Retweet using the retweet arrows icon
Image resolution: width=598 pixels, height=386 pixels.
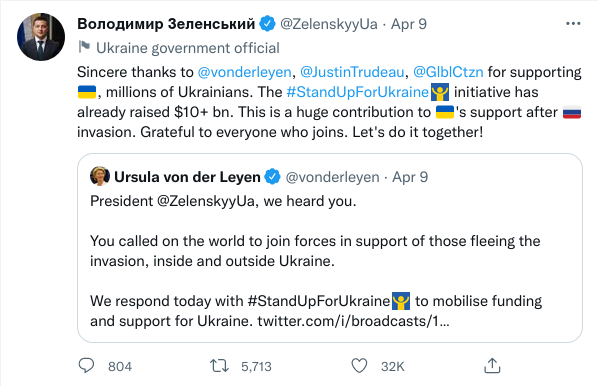coord(219,366)
